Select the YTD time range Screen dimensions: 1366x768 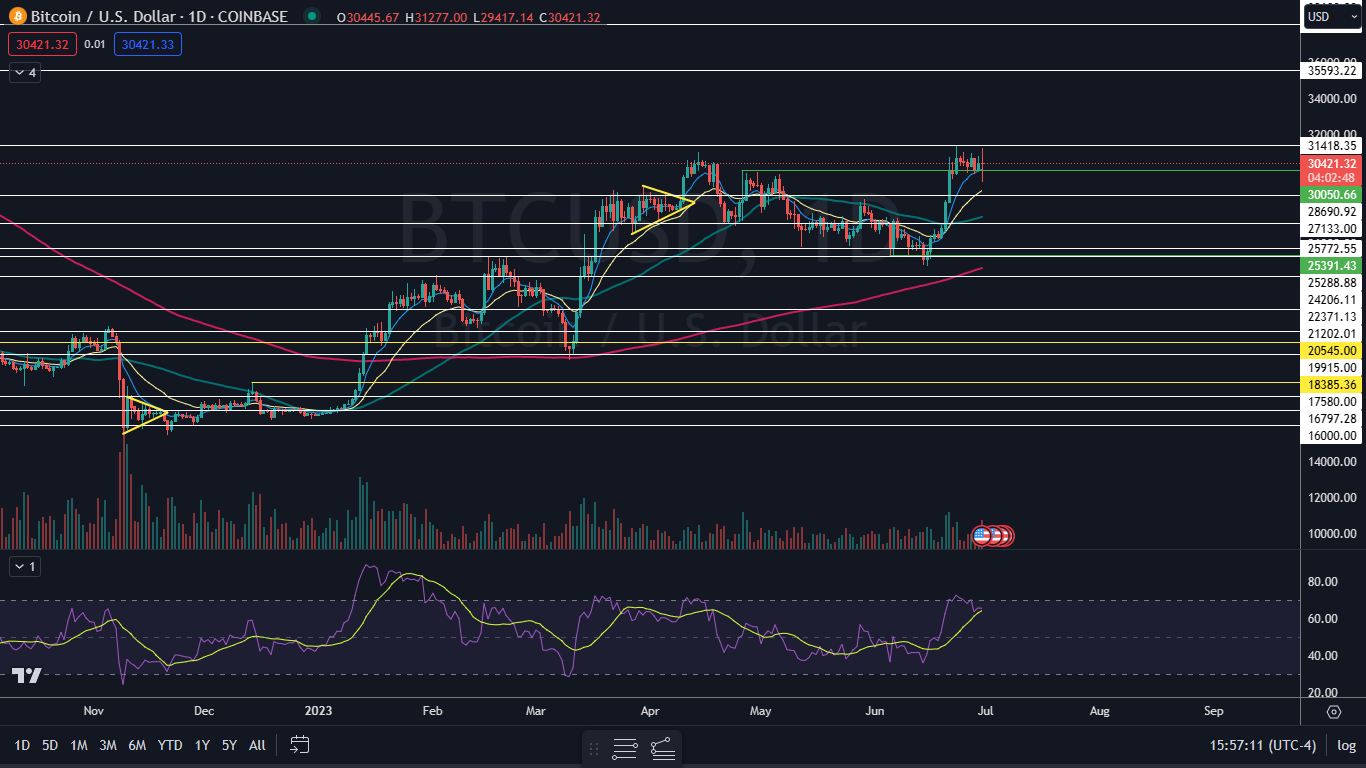170,745
